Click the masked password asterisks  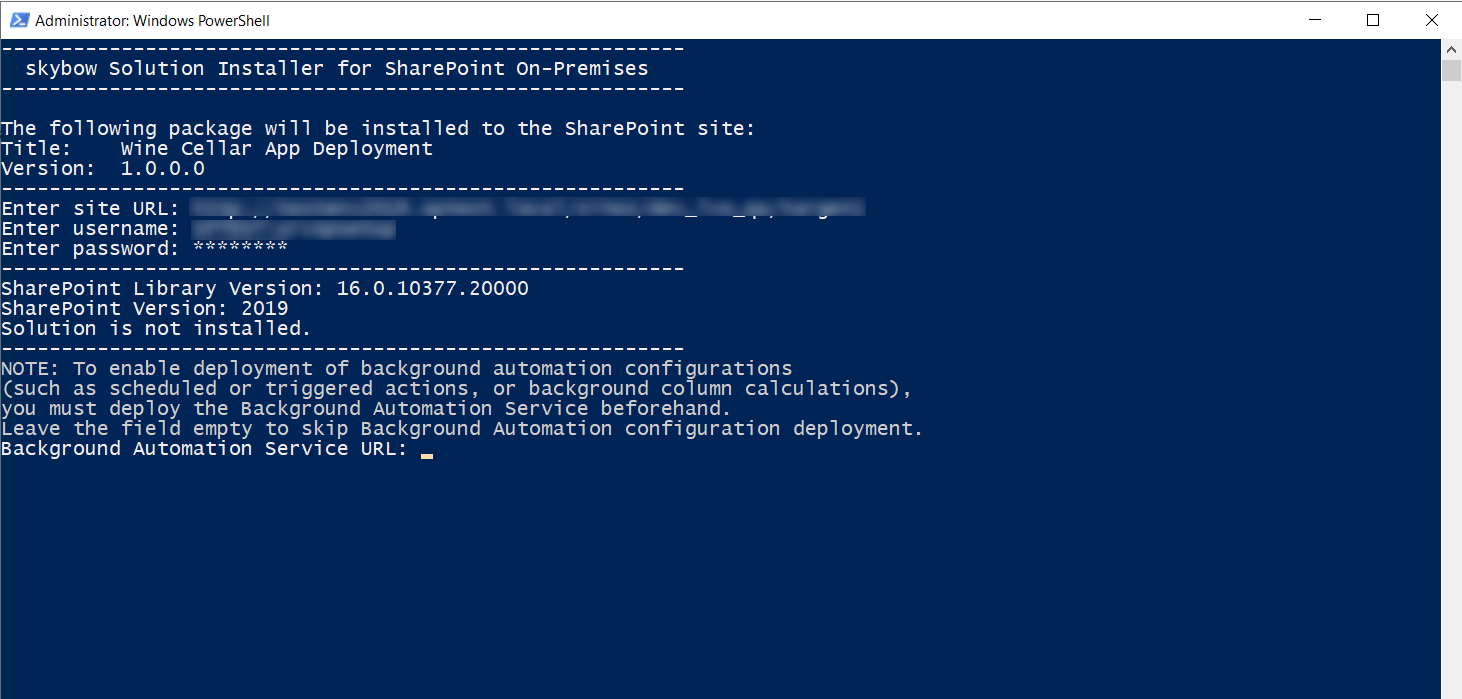238,248
